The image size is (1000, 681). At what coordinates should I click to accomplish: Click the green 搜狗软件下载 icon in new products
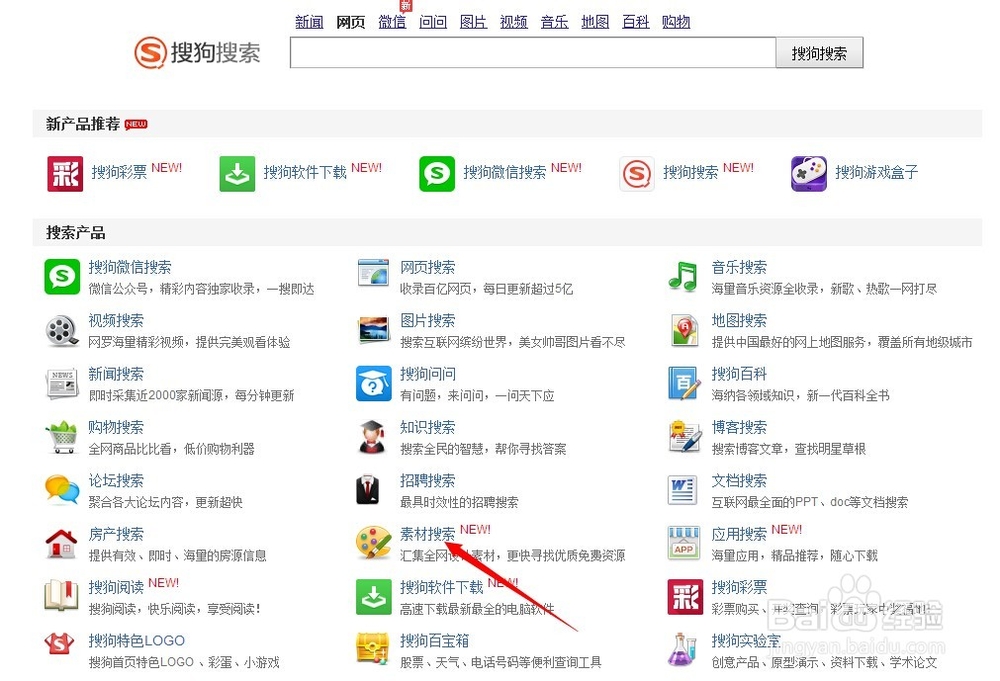pos(237,173)
